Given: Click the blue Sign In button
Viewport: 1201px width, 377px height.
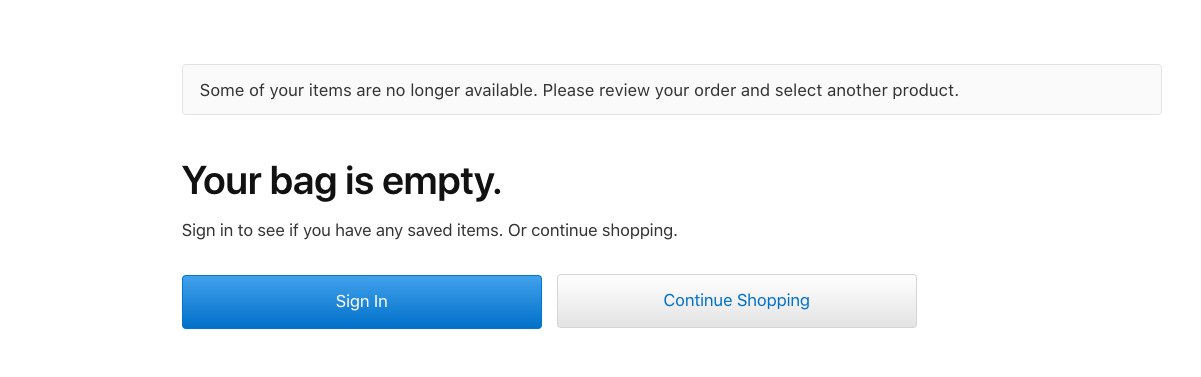Looking at the screenshot, I should tap(361, 301).
